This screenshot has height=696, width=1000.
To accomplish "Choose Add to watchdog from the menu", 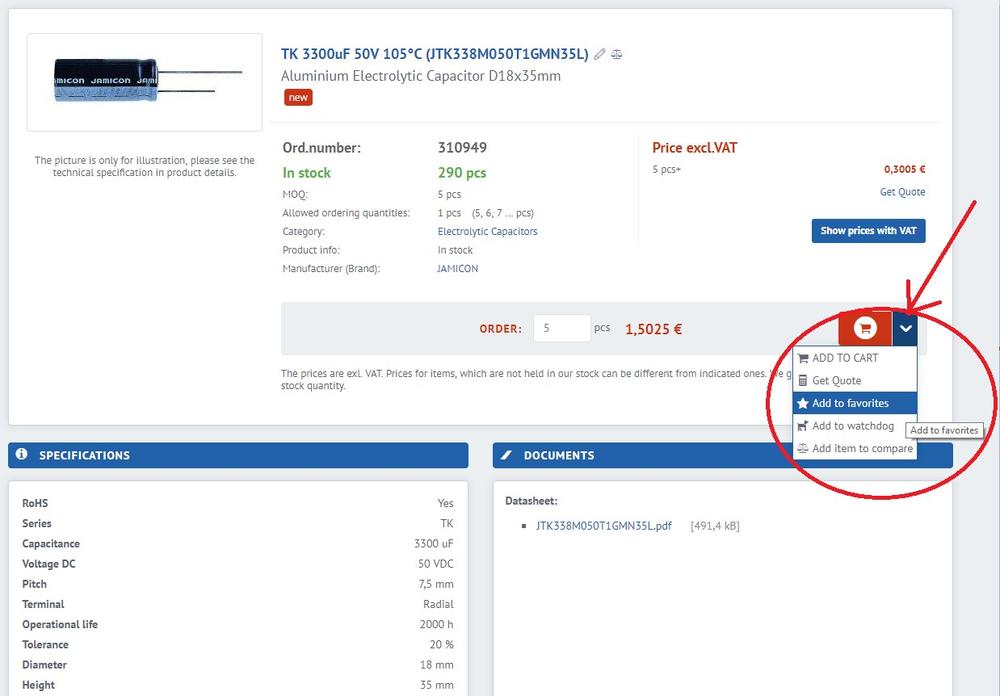I will pyautogui.click(x=855, y=426).
